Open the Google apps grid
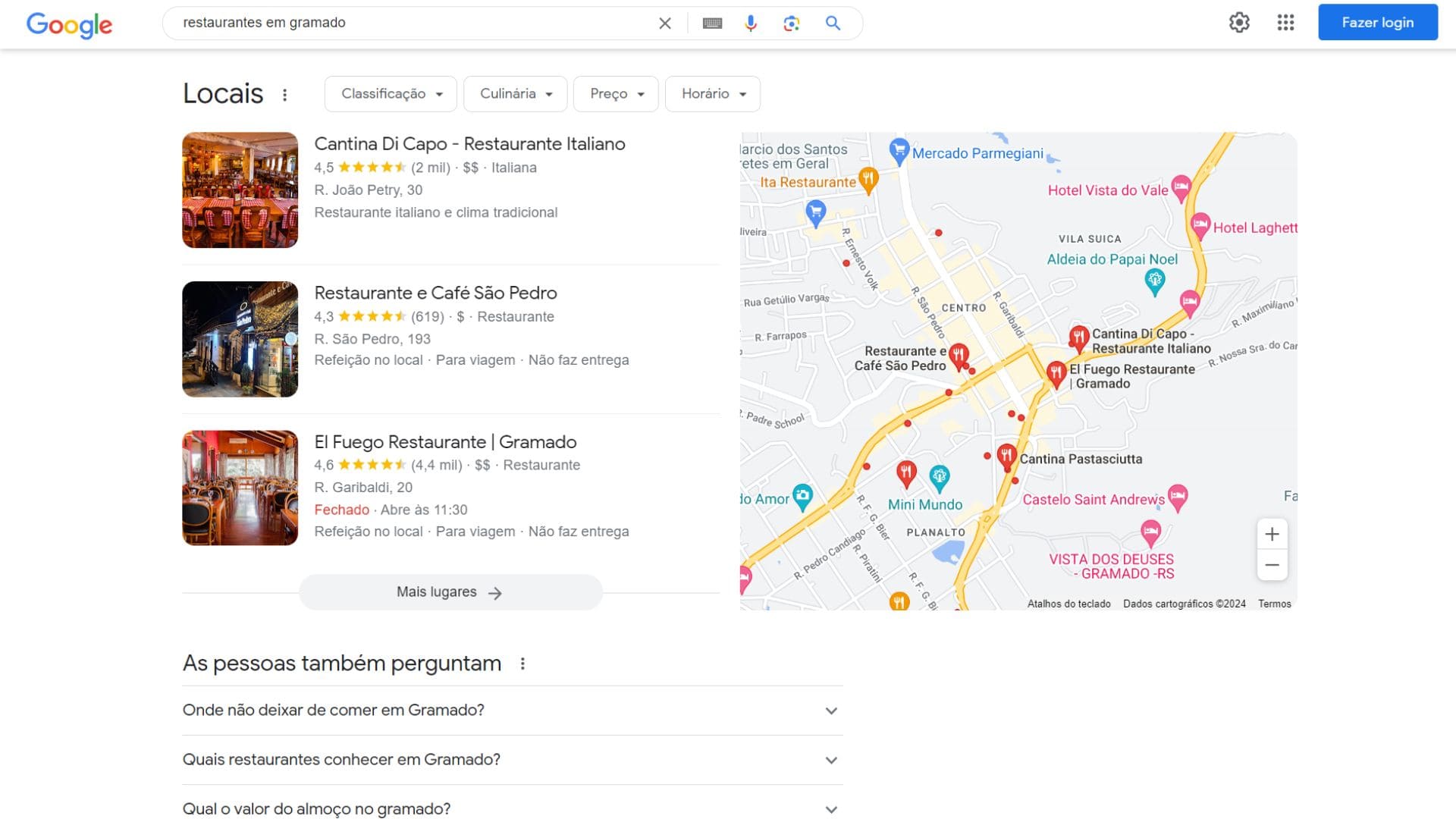1456x819 pixels. (x=1285, y=22)
